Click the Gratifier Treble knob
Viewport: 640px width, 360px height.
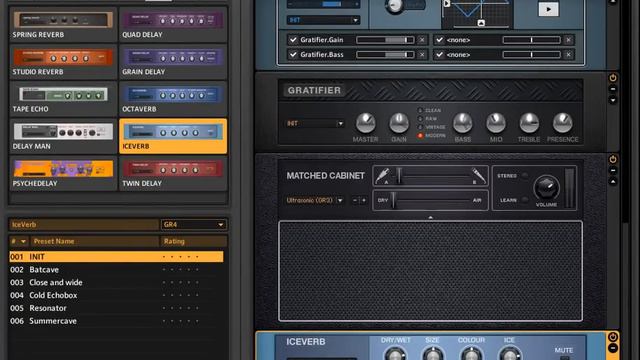point(529,123)
